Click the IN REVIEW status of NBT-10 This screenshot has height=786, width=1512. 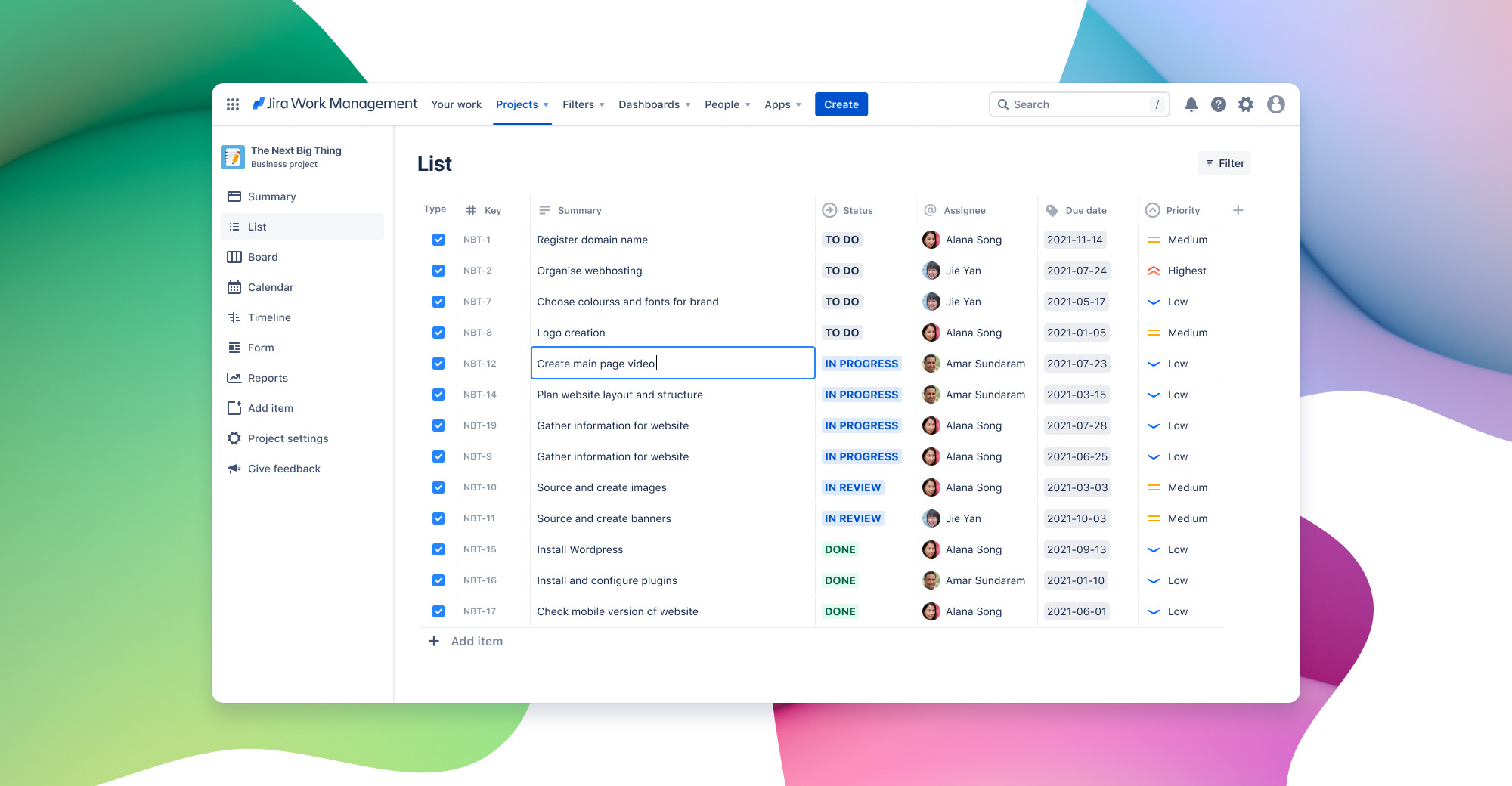pyautogui.click(x=853, y=487)
